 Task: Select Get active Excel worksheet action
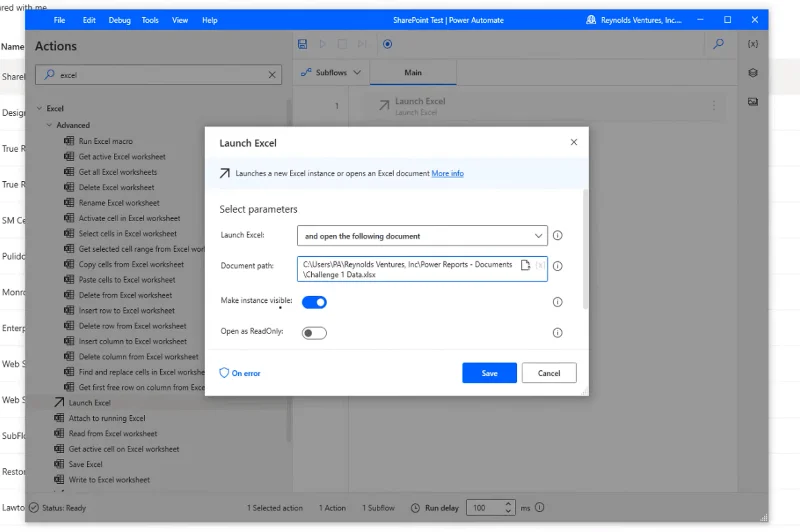pyautogui.click(x=122, y=157)
